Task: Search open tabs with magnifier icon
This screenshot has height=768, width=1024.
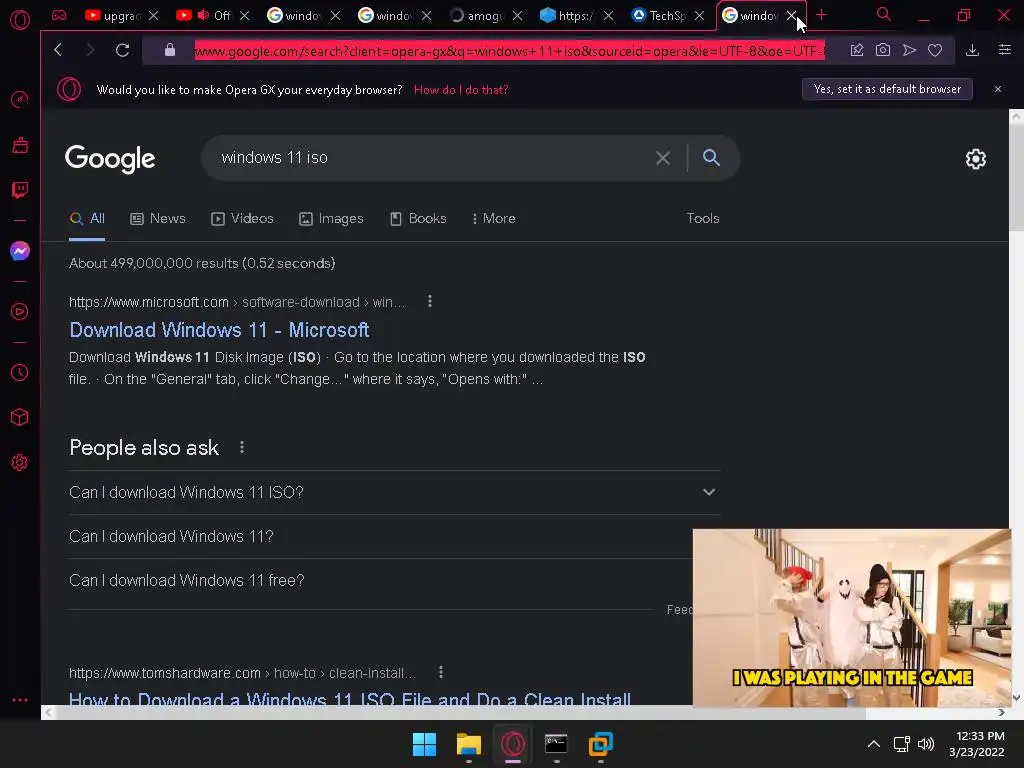Action: [884, 14]
